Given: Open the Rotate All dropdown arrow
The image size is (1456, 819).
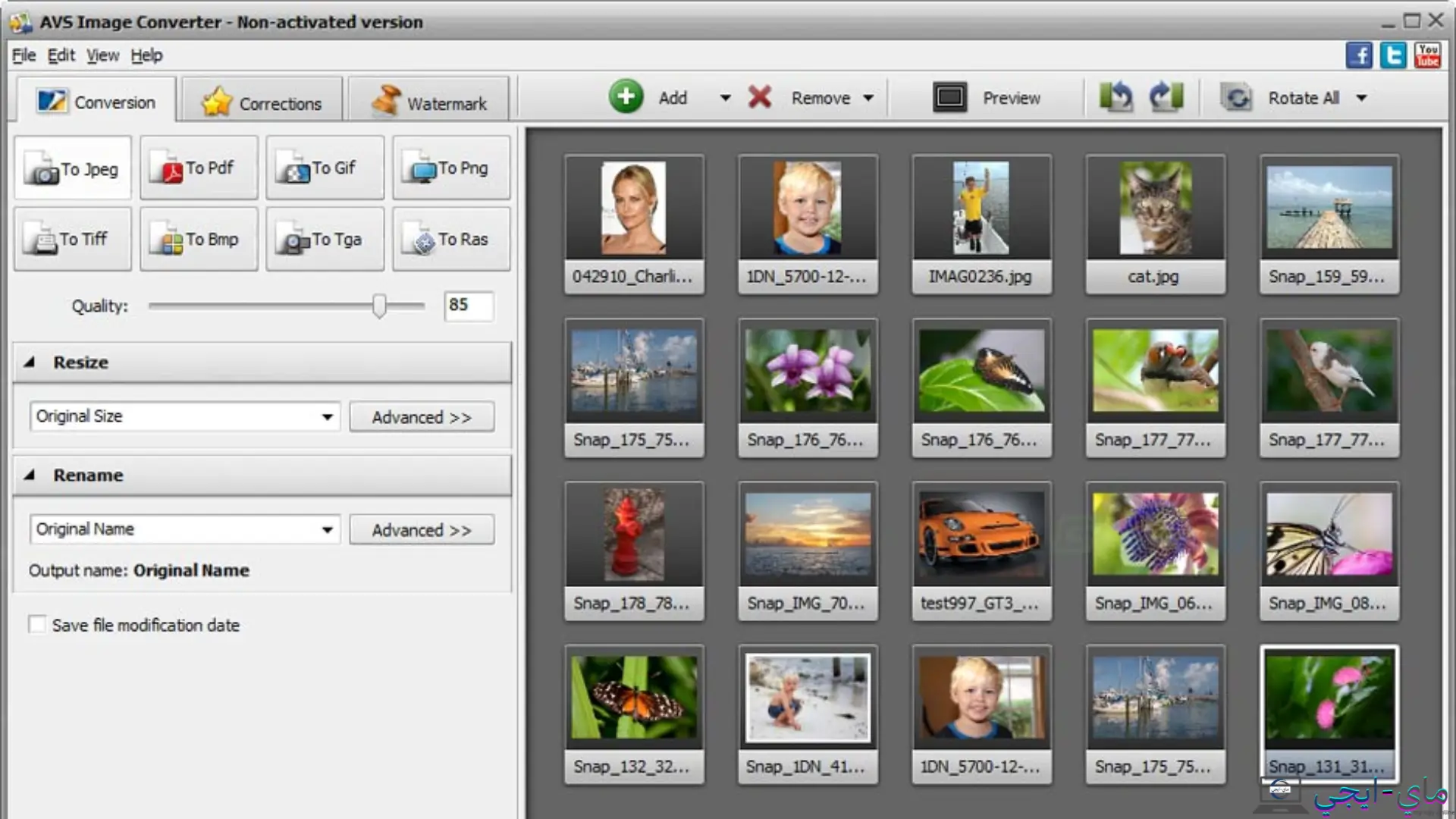Looking at the screenshot, I should click(x=1361, y=98).
